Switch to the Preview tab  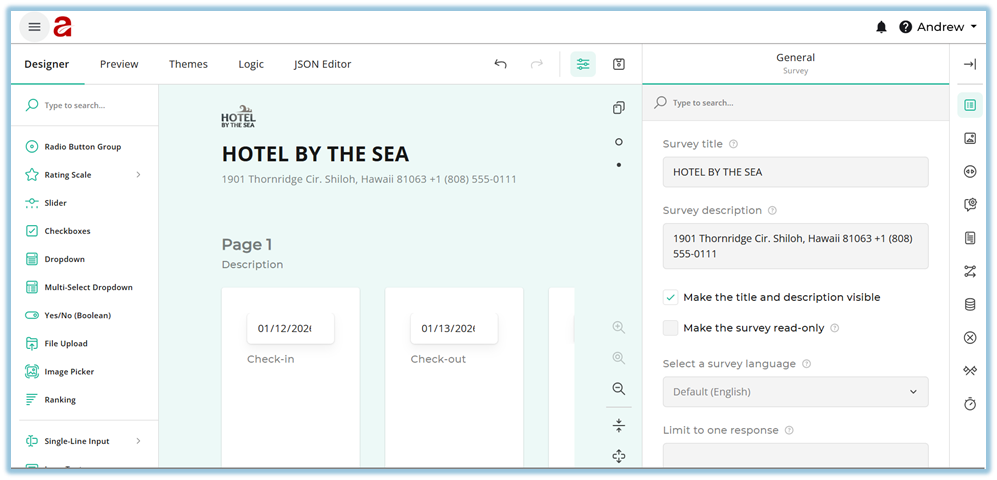119,65
